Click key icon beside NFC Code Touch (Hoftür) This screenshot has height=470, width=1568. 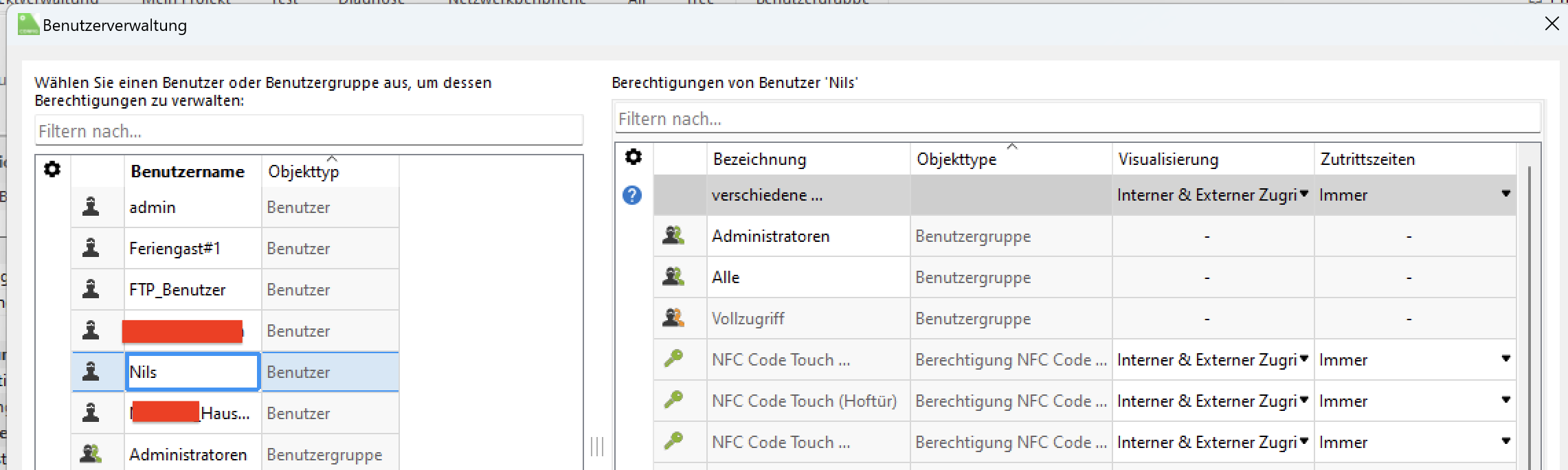coord(673,400)
